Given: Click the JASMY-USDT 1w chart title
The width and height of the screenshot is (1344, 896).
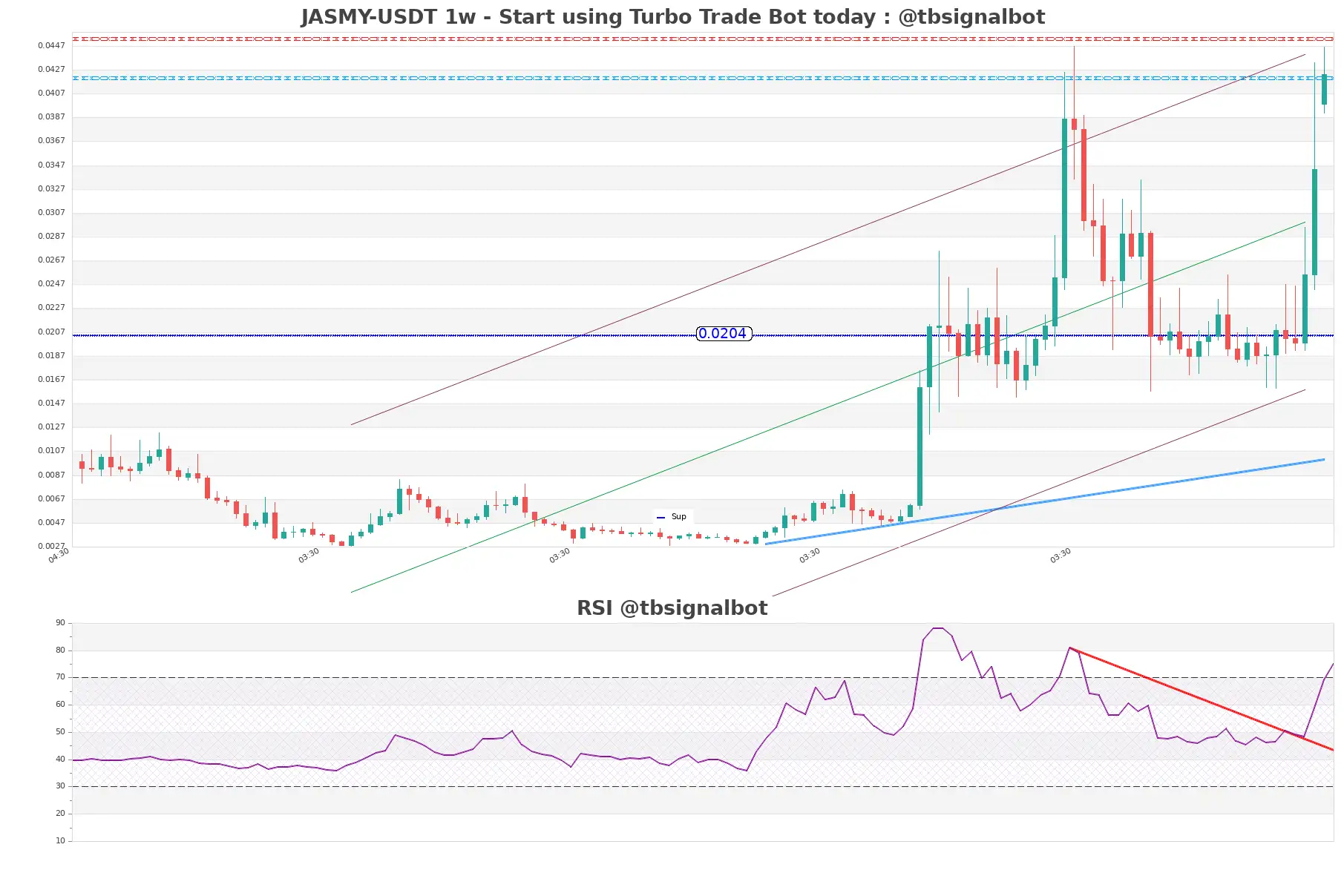Looking at the screenshot, I should click(x=672, y=17).
